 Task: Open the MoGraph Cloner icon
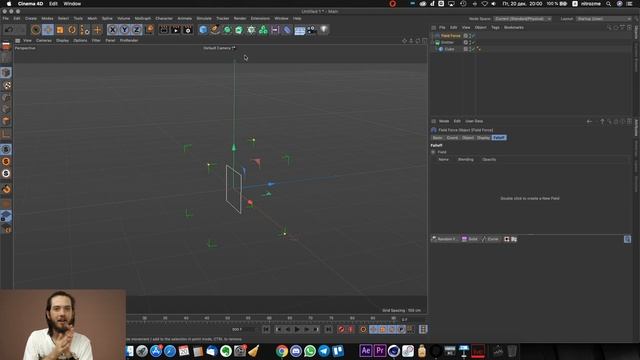[263, 30]
